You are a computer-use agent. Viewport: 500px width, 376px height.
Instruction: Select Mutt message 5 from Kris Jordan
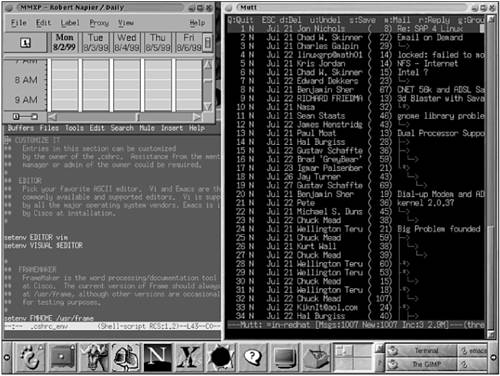(x=356, y=63)
